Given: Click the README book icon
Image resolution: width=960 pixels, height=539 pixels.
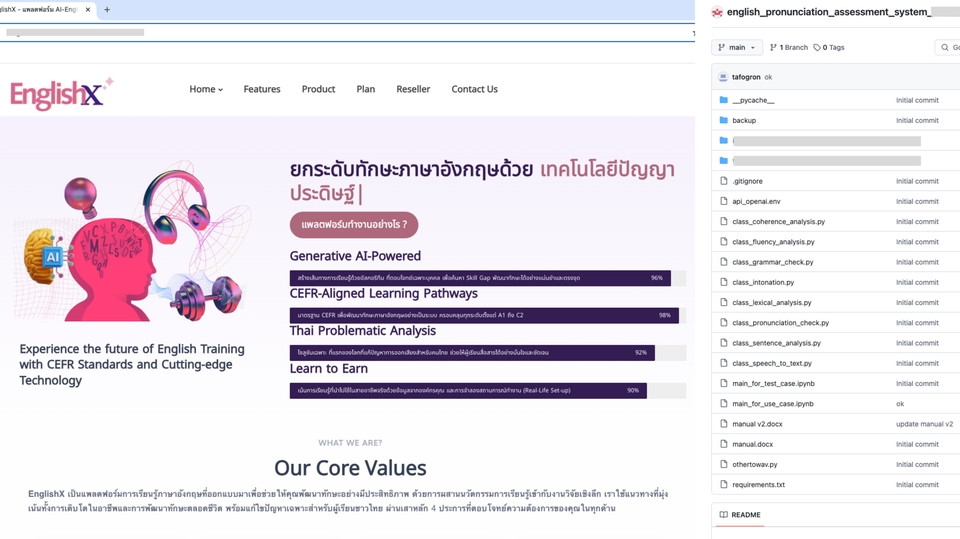Looking at the screenshot, I should 724,515.
